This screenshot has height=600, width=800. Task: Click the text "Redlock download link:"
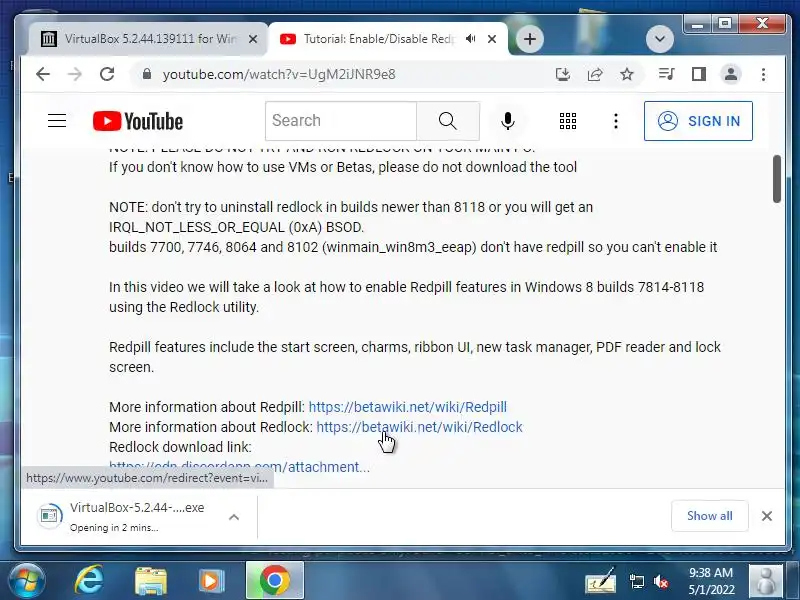coord(180,447)
